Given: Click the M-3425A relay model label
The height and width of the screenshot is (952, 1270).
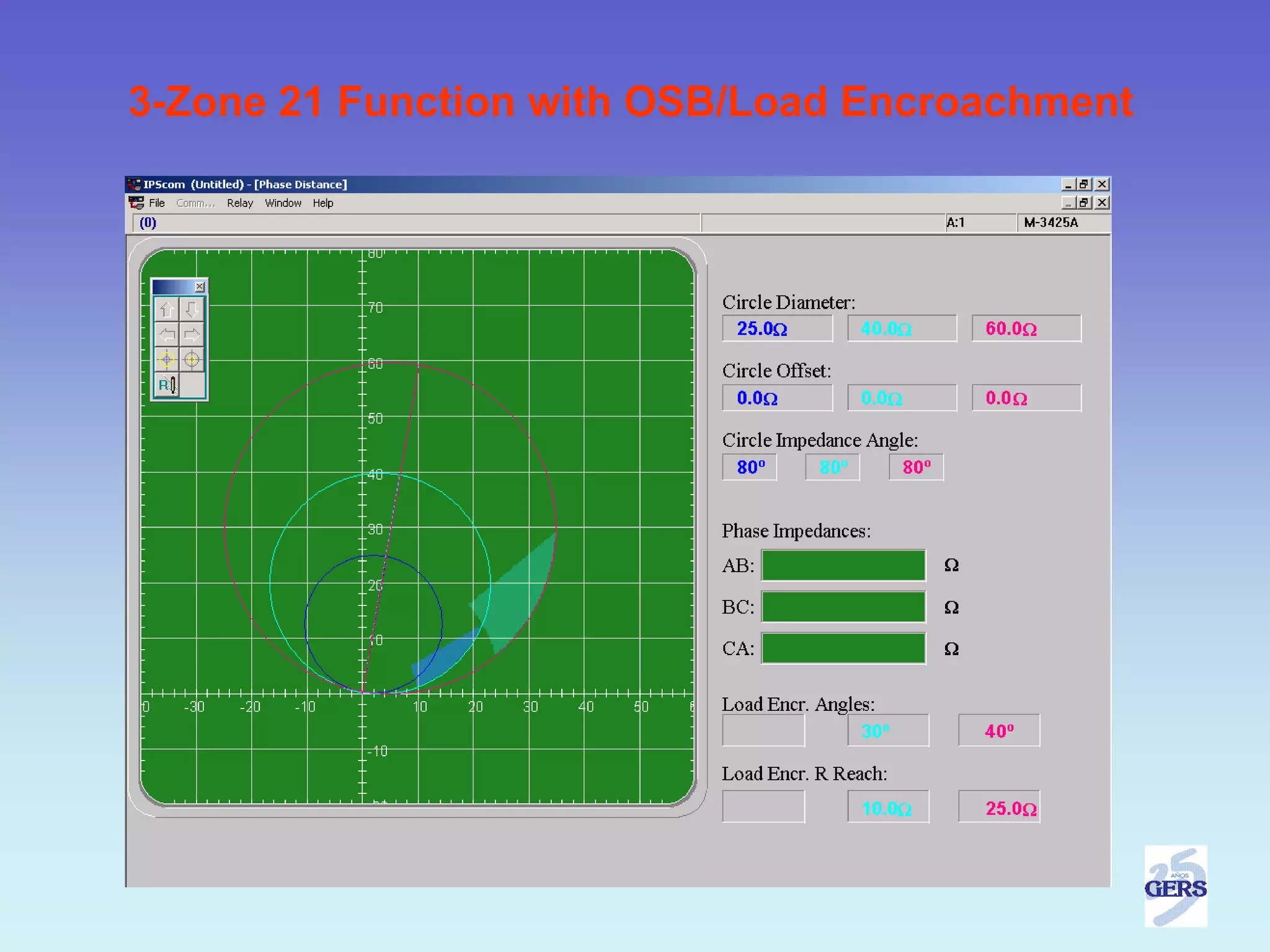Looking at the screenshot, I should (x=1051, y=223).
